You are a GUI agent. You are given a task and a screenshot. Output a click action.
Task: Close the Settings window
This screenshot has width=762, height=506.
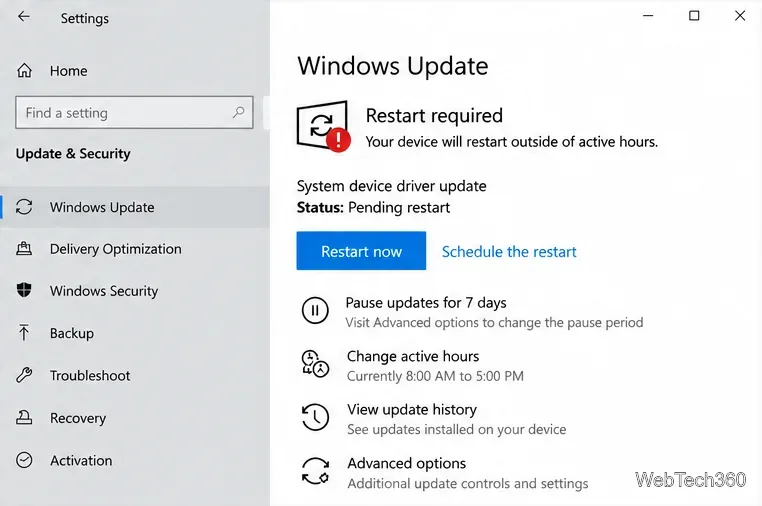(740, 16)
